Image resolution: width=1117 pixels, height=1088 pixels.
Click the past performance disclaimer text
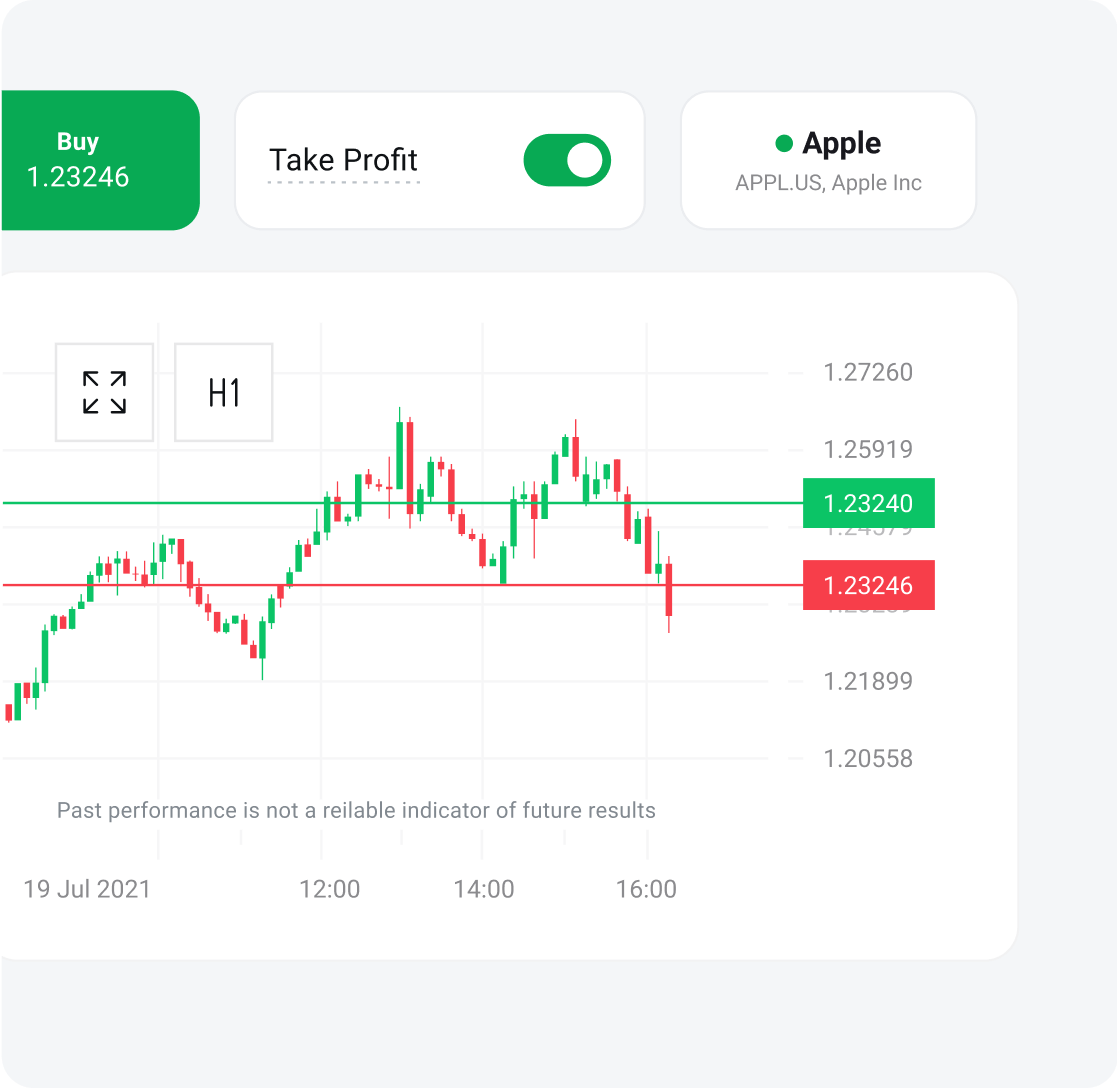click(355, 810)
